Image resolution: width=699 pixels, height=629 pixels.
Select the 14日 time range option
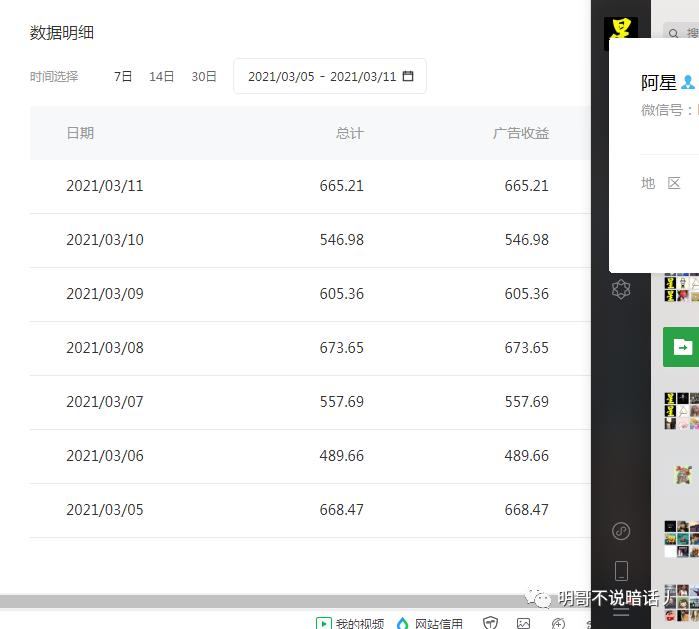(x=162, y=76)
